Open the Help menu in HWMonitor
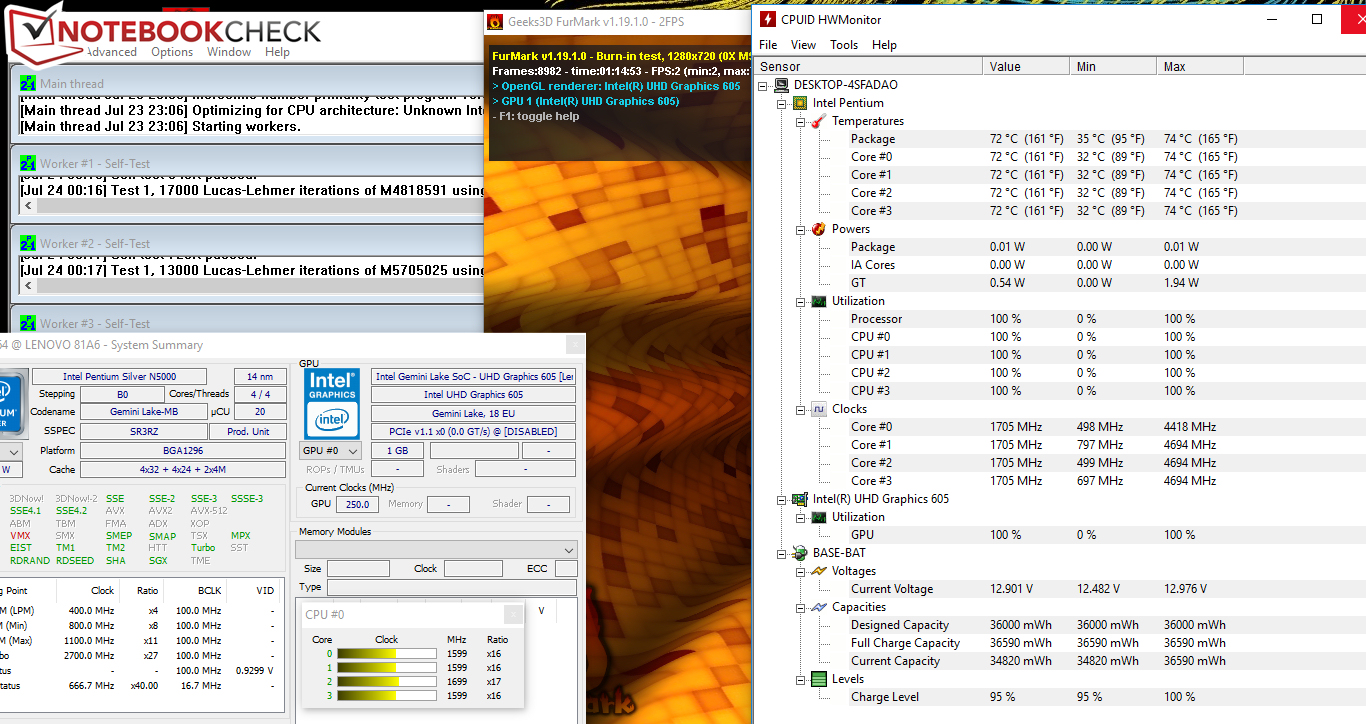This screenshot has width=1366, height=724. click(x=884, y=45)
